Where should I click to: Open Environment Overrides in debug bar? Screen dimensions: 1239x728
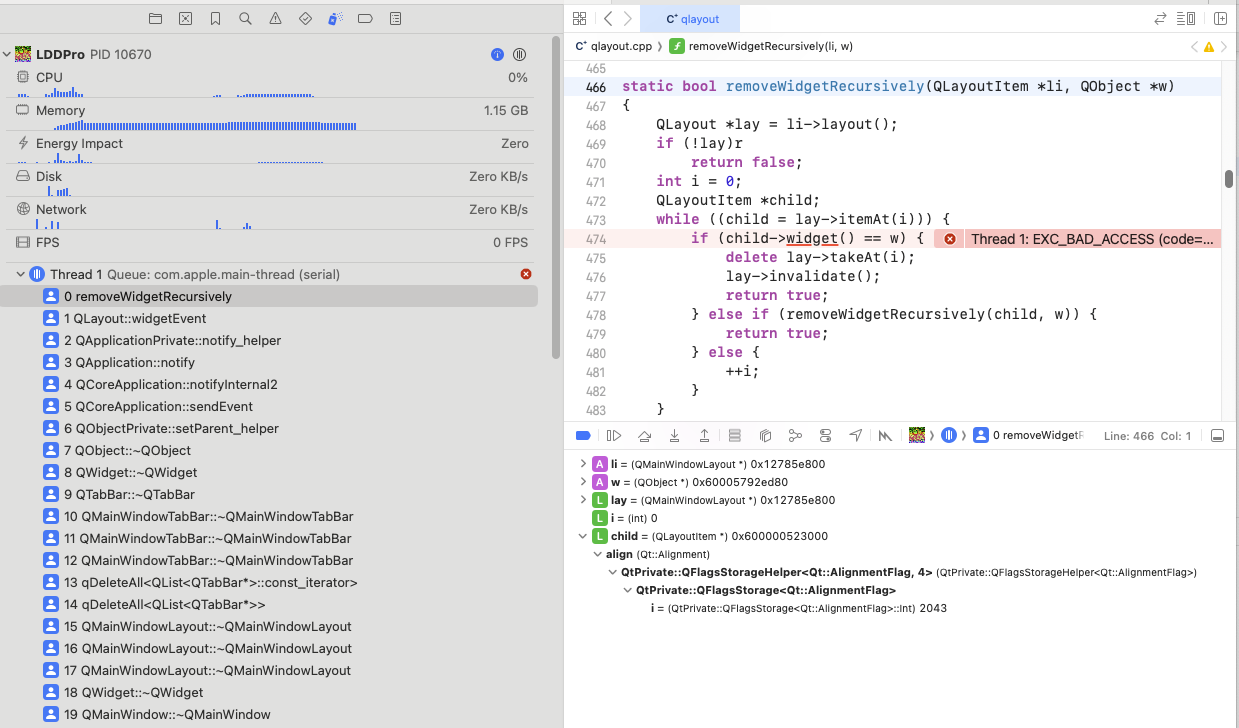point(825,436)
